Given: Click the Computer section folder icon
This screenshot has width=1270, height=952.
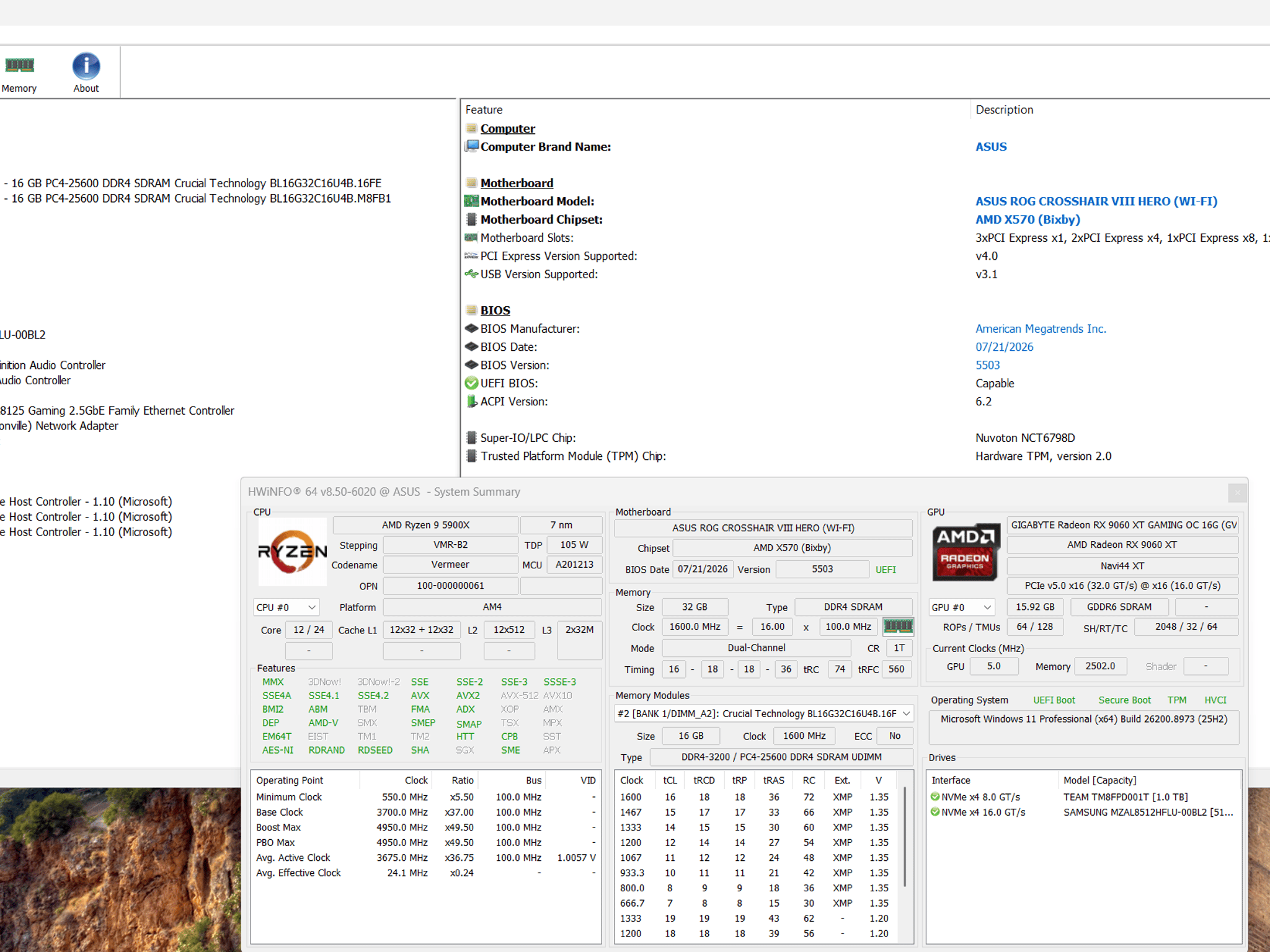Looking at the screenshot, I should click(471, 128).
